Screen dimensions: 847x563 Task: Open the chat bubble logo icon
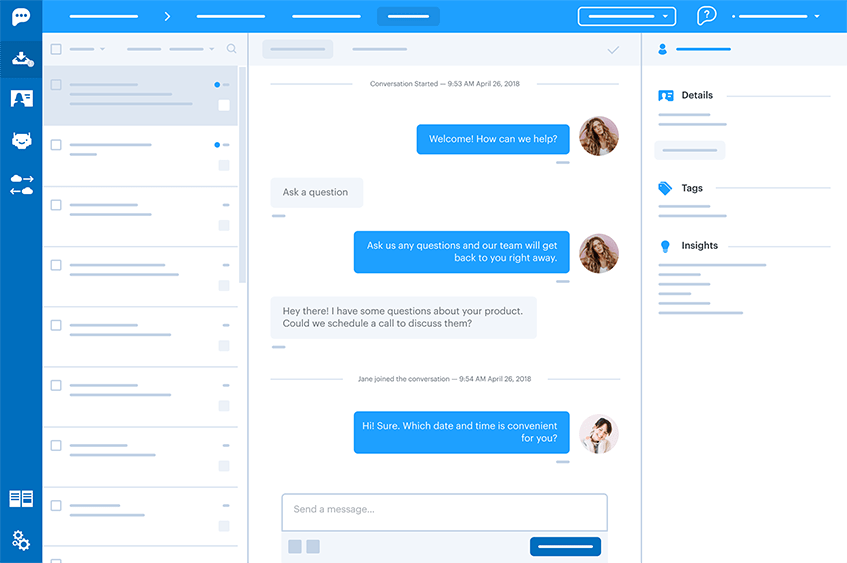(21, 17)
